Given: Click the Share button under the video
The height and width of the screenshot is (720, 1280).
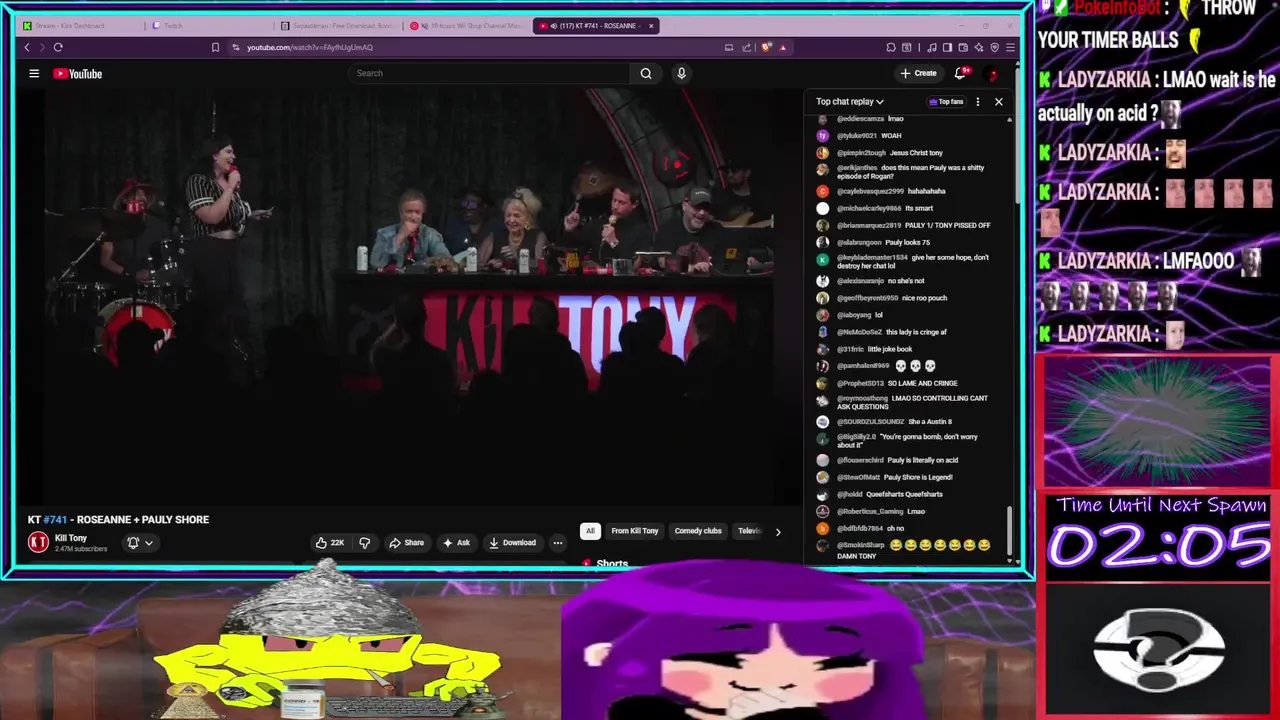Looking at the screenshot, I should pos(407,543).
